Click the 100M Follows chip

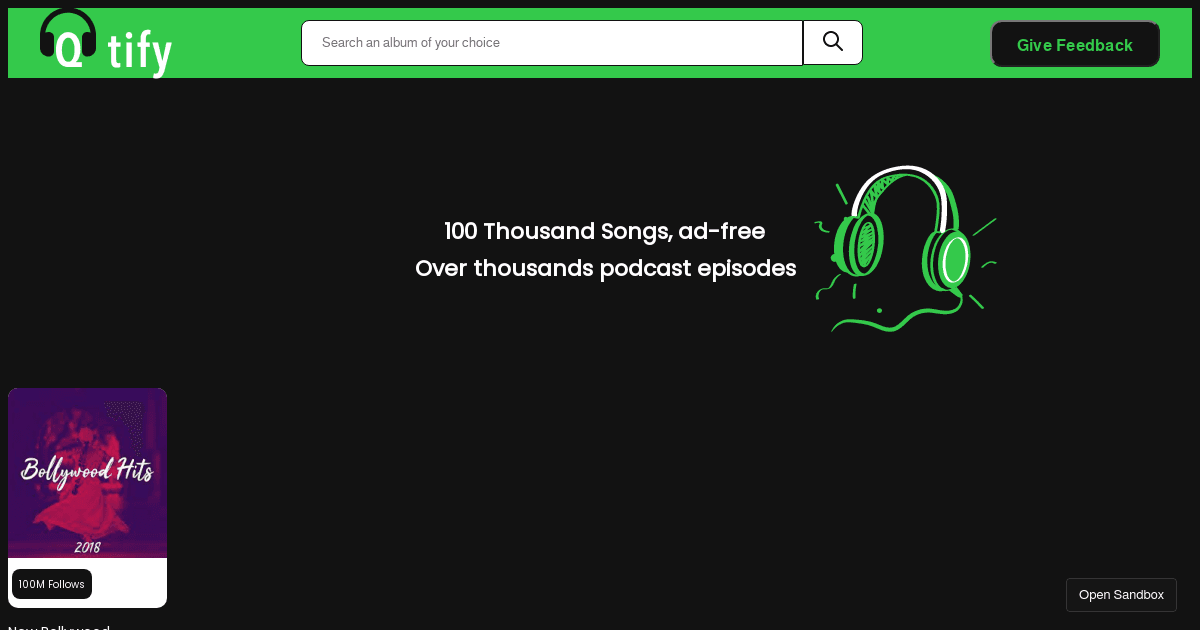[52, 584]
